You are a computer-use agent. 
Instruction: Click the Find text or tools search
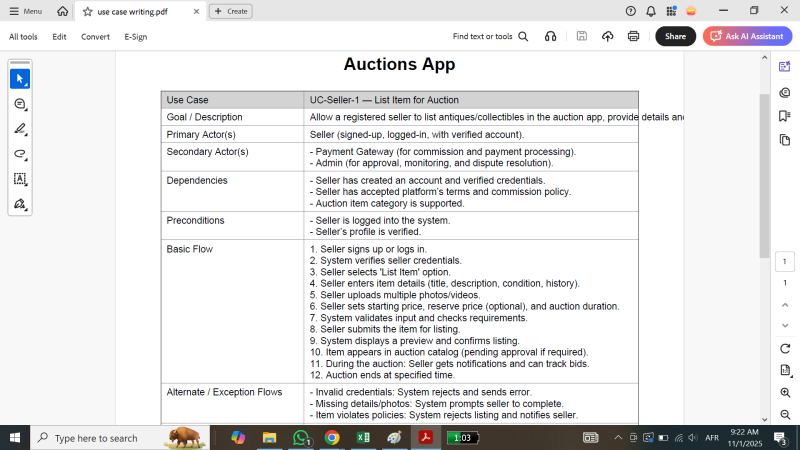490,37
